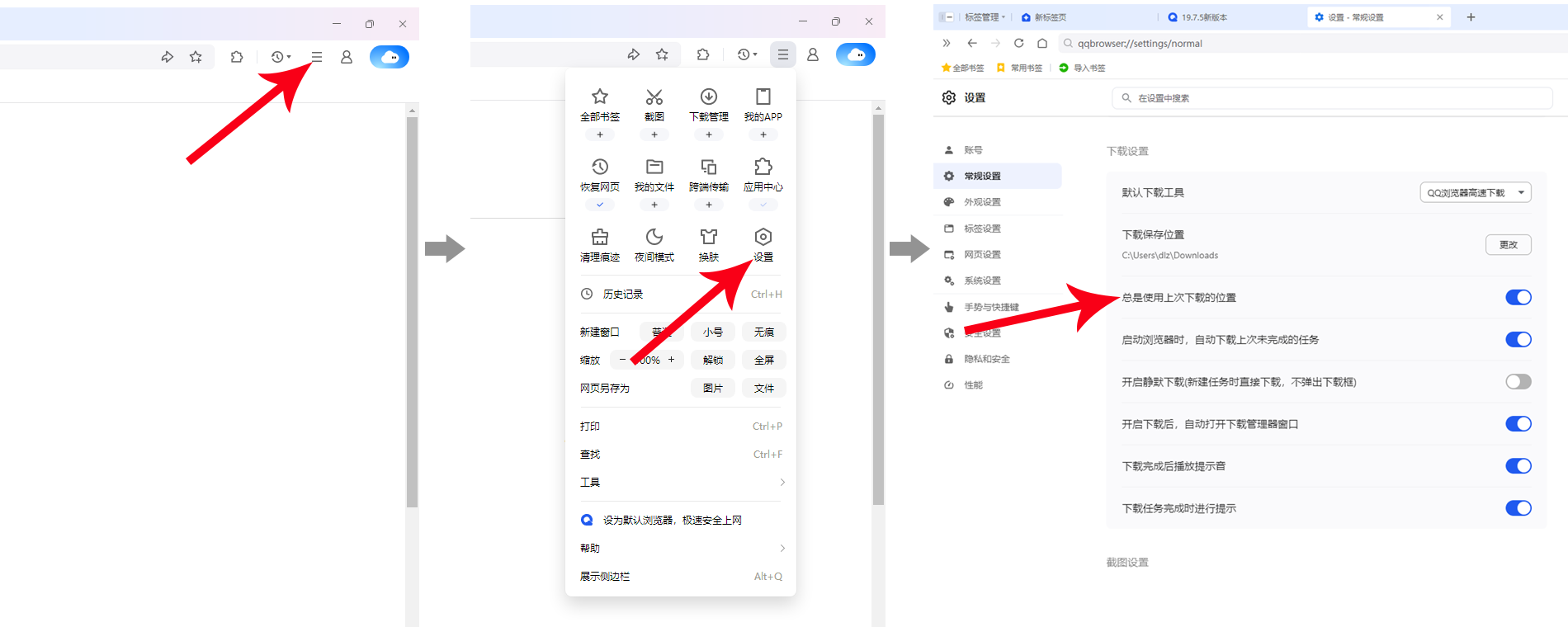The height and width of the screenshot is (627, 1568).
Task: Open 下载管理 download manager
Action: click(x=709, y=105)
